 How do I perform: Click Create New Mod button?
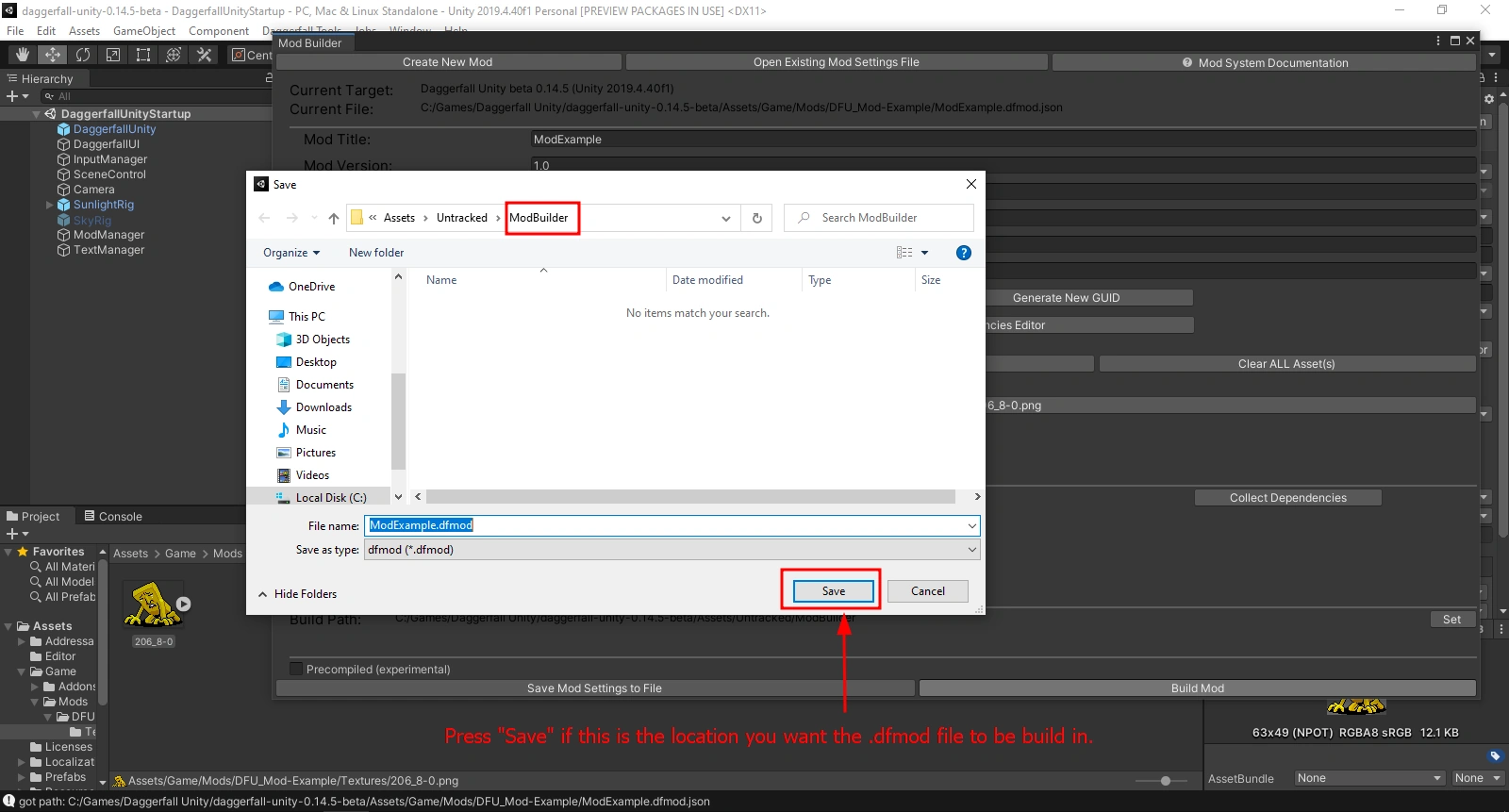[448, 62]
